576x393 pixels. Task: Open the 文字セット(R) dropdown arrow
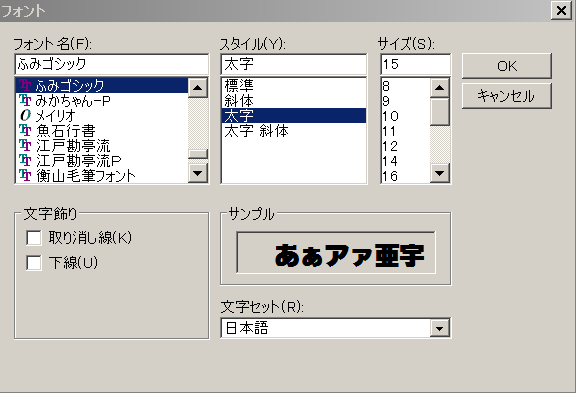[x=440, y=328]
